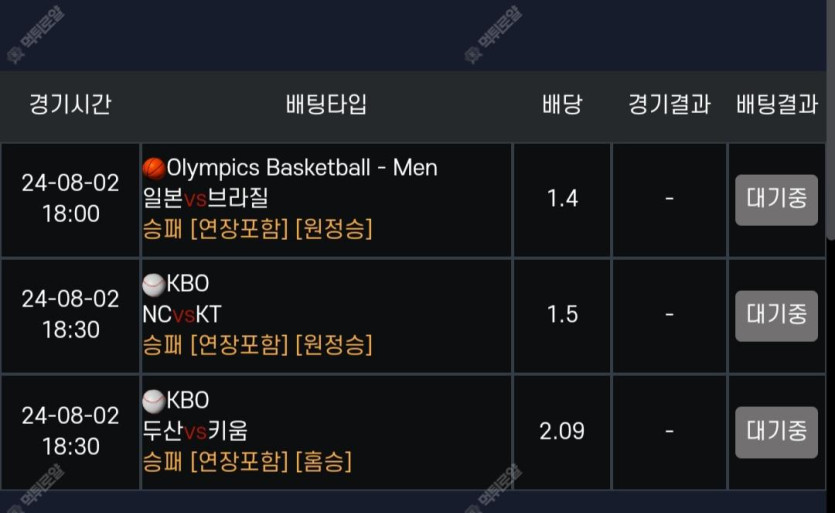The height and width of the screenshot is (513, 835).
Task: Click the 승패 [연장포함] [홈승] bet label
Action: tap(247, 461)
